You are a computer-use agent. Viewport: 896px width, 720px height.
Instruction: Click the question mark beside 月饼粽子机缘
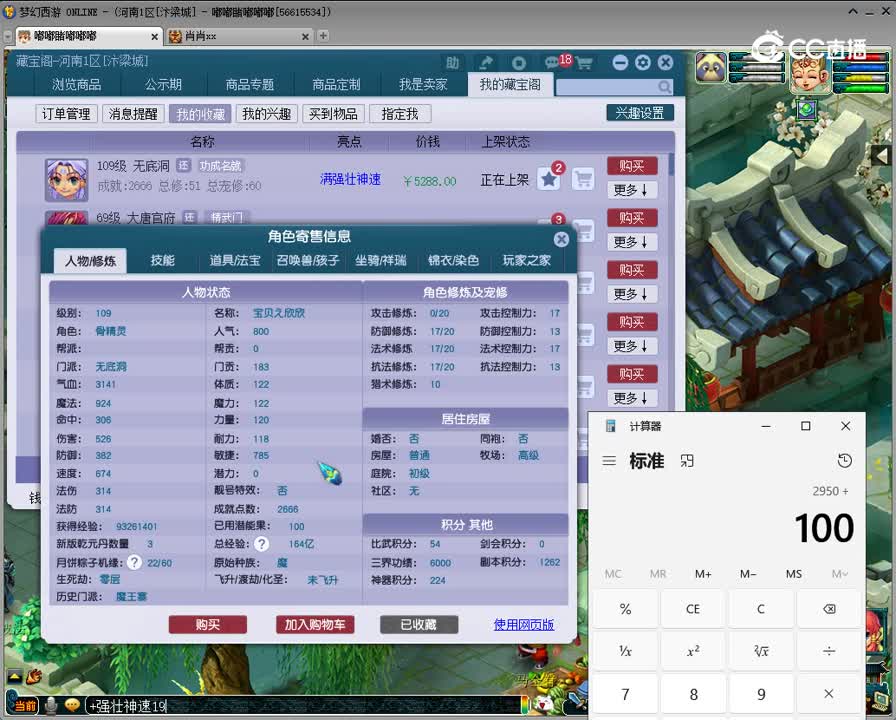pos(134,563)
